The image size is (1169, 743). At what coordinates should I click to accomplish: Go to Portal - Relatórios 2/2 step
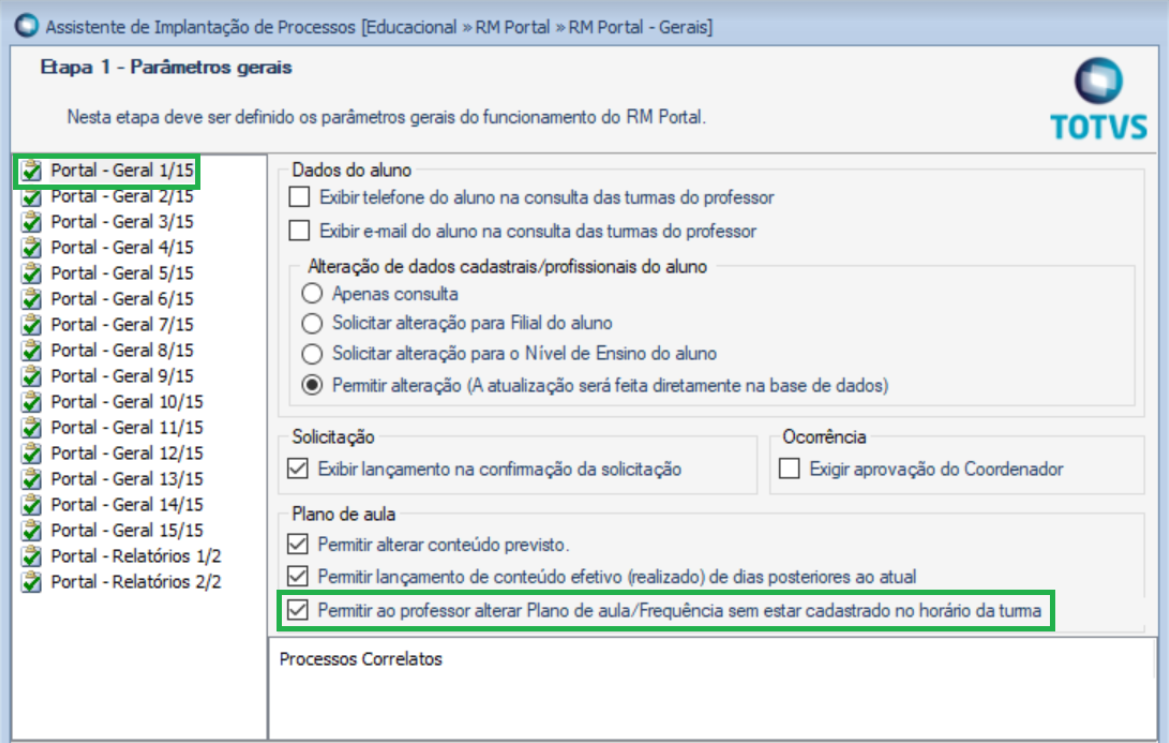(136, 582)
